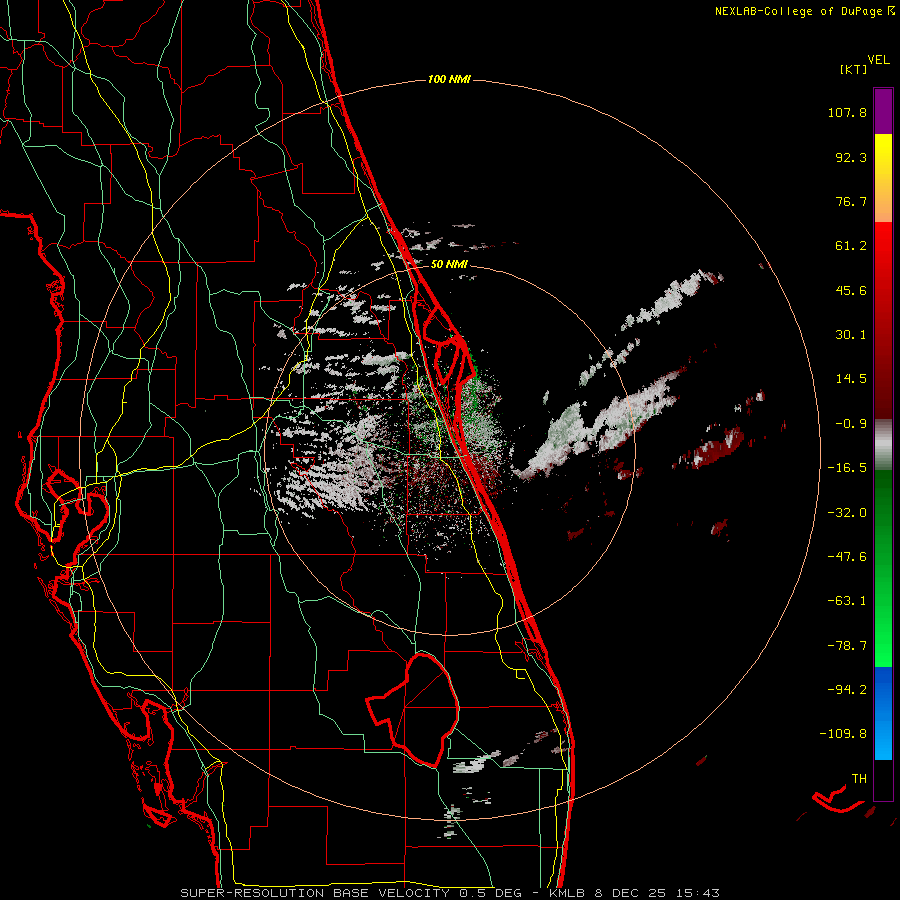Click the TH label on the legend
This screenshot has height=900, width=900.
pos(859,779)
